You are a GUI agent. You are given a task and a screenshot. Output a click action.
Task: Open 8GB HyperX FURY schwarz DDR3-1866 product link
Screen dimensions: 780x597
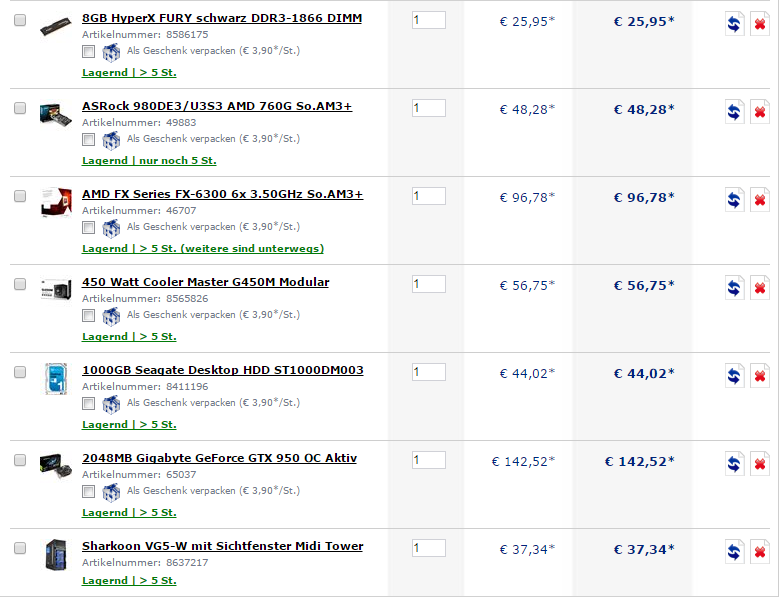pyautogui.click(x=222, y=18)
